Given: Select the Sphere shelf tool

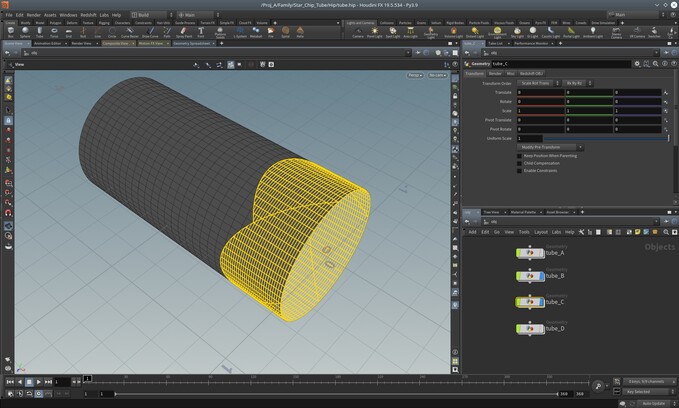Looking at the screenshot, I should click(25, 32).
